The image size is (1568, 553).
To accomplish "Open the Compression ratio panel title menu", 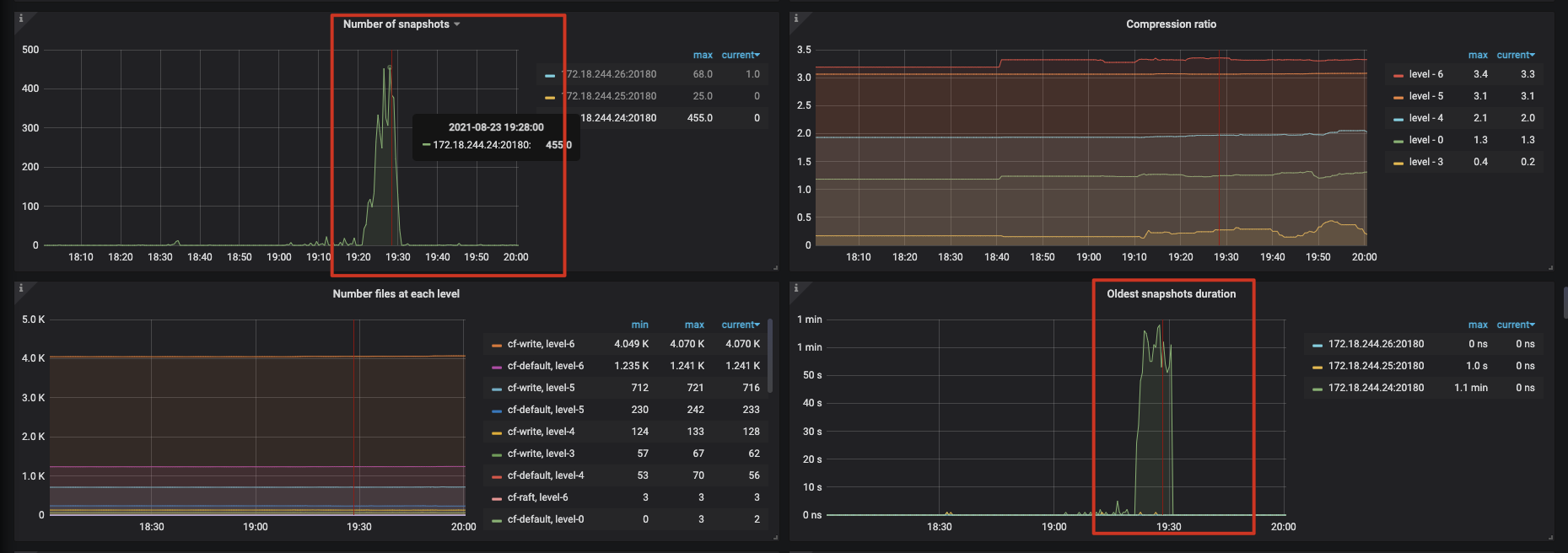I will (x=1171, y=24).
